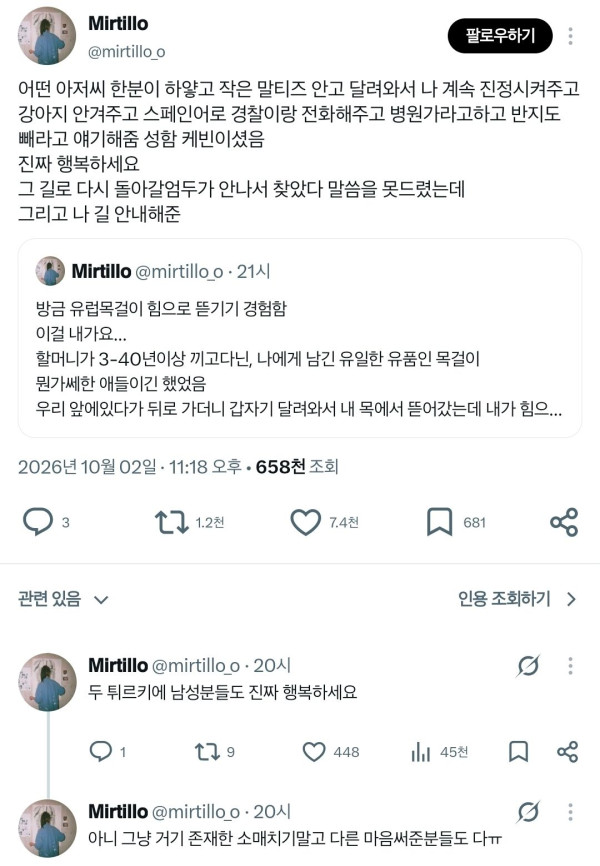Click the chevron next to 인용 조회하기
The width and height of the screenshot is (600, 866).
[x=572, y=599]
